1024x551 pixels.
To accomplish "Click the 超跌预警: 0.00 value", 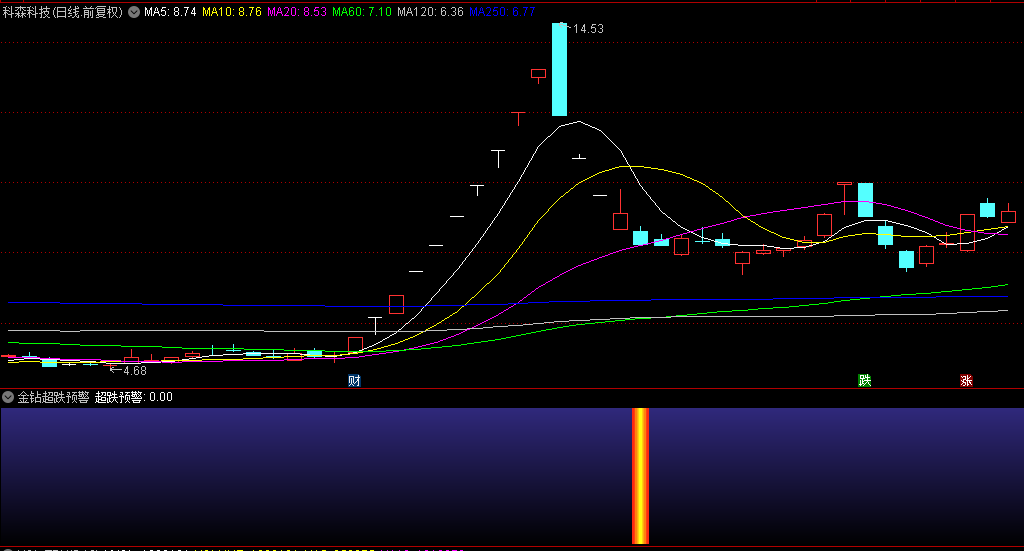I will click(134, 397).
